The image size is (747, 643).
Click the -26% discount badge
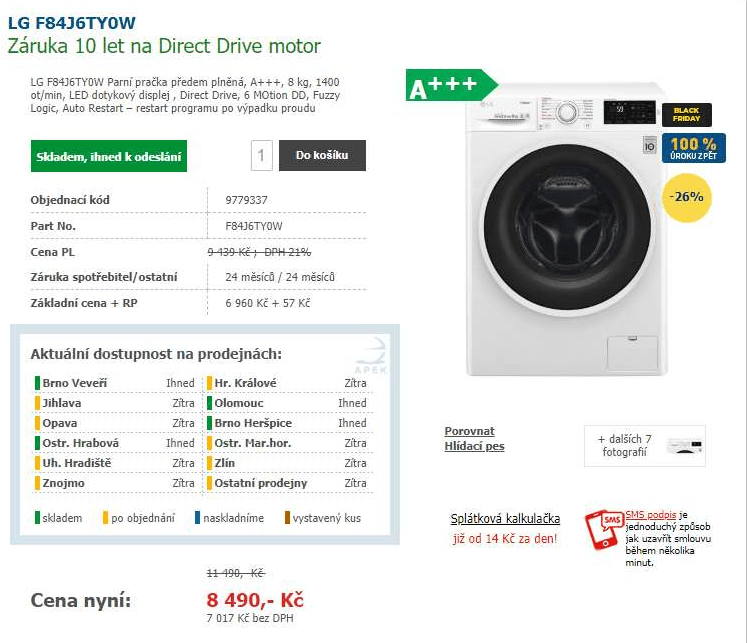point(686,197)
